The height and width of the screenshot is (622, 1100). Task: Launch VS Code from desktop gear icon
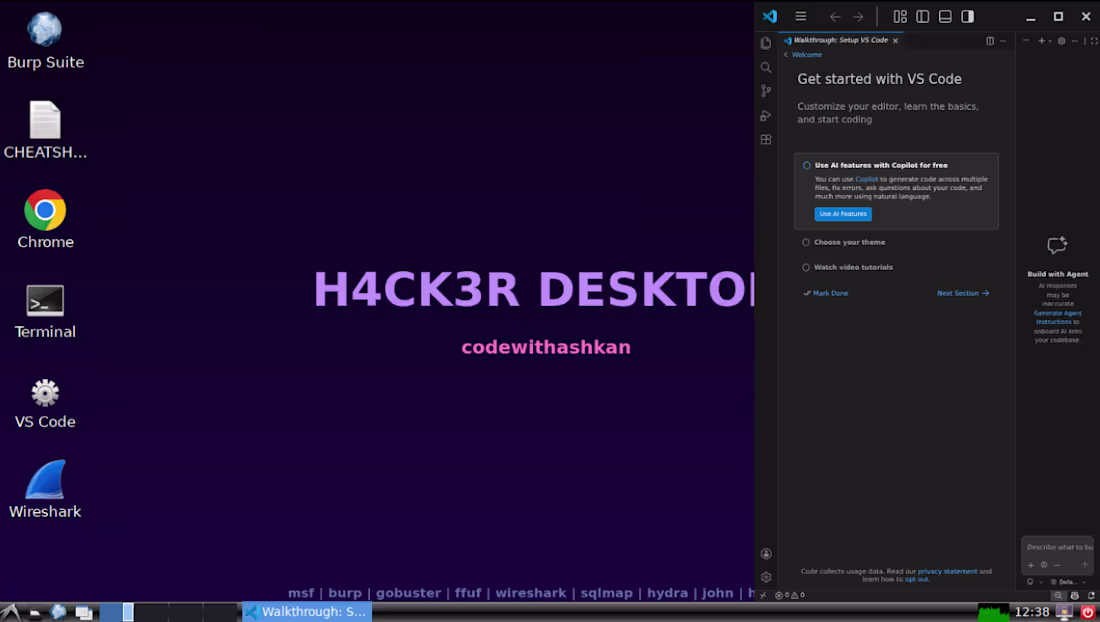45,403
